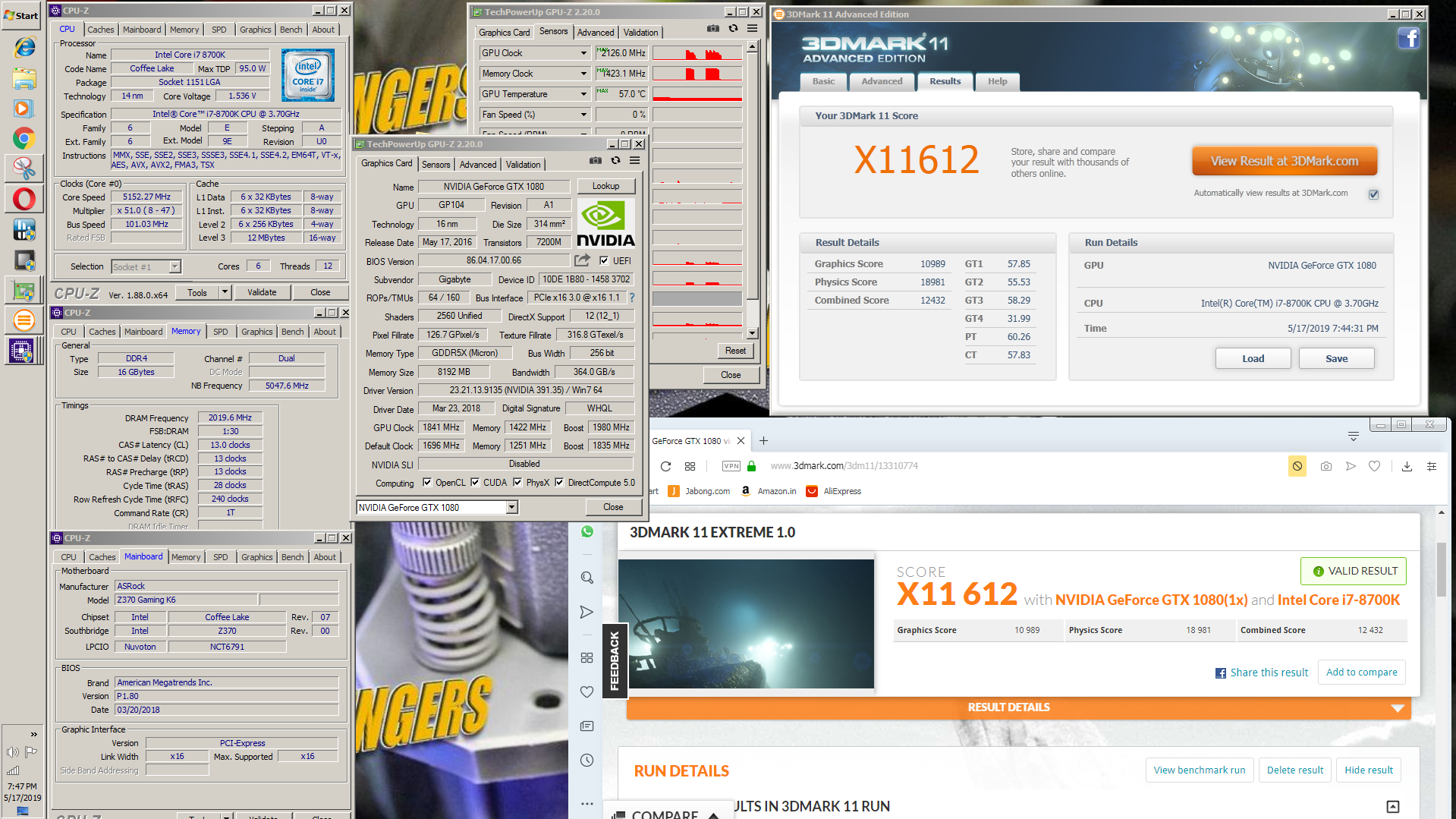Open Opera easy setup sliders icon
Screen dimensions: 1456x819
1432,466
